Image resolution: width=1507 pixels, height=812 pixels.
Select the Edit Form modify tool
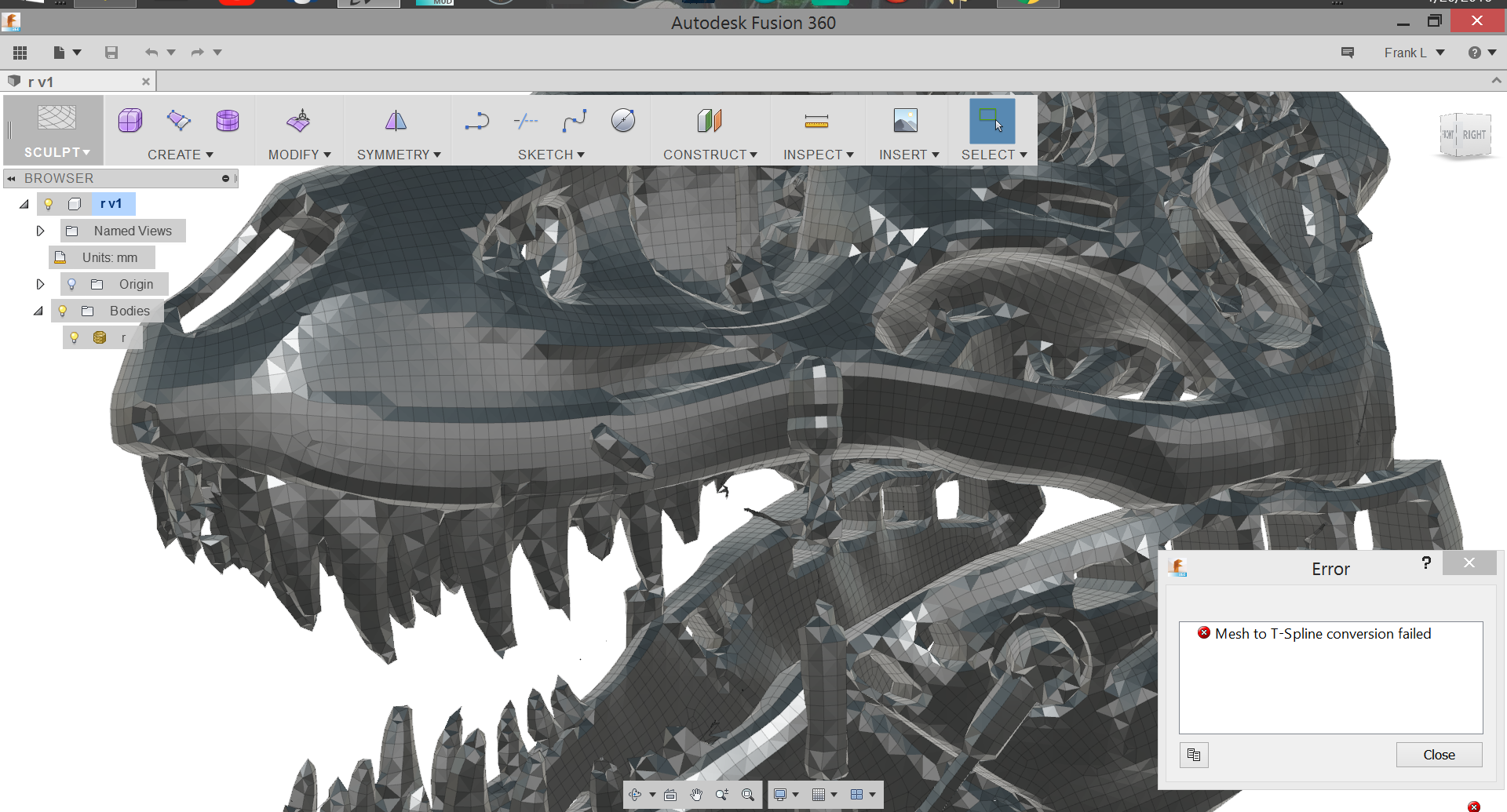click(299, 121)
